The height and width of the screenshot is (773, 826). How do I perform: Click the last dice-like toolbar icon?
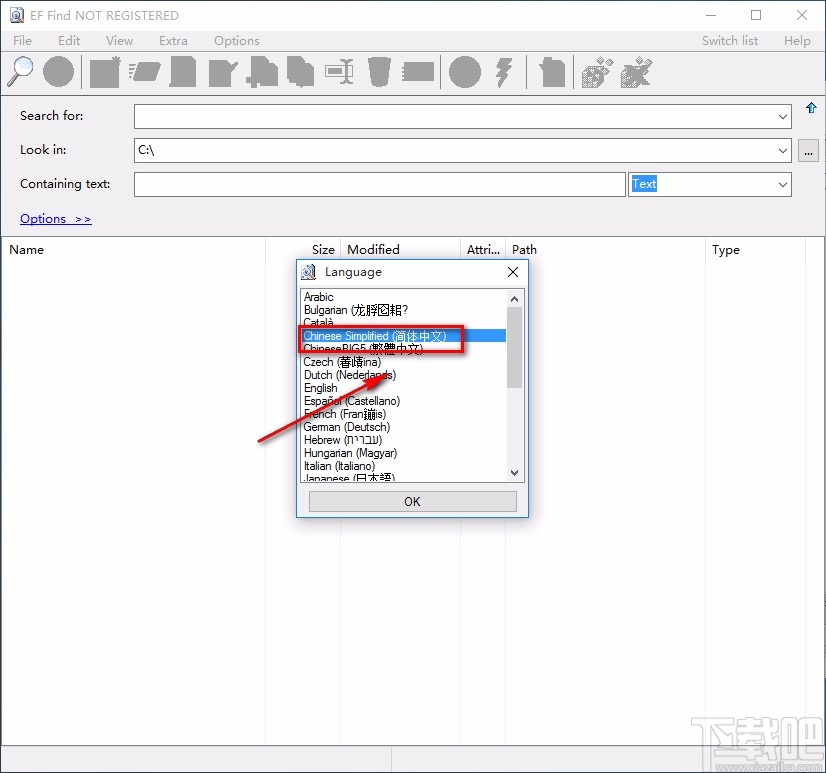pyautogui.click(x=637, y=72)
